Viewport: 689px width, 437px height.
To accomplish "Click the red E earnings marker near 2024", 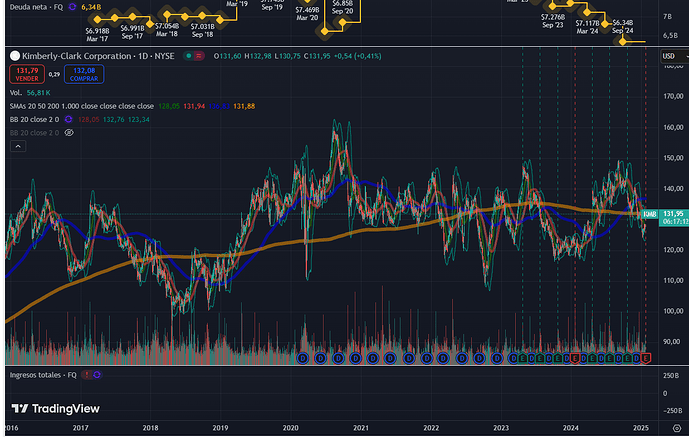I will pyautogui.click(x=575, y=359).
